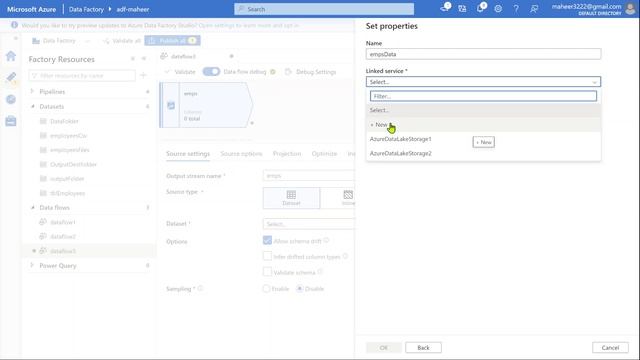640x360 pixels.
Task: Open the Manage toolbox icon in sidebar
Action: click(11, 121)
